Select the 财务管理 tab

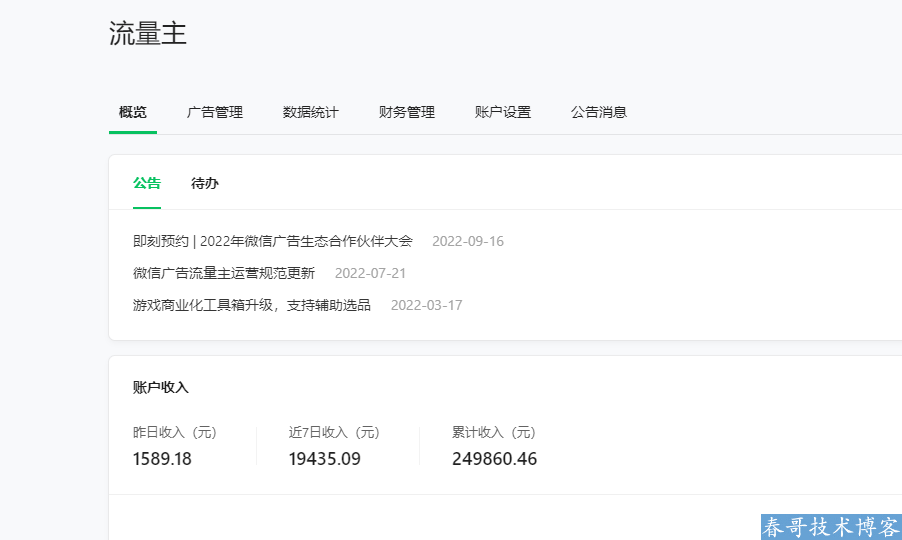(x=407, y=112)
